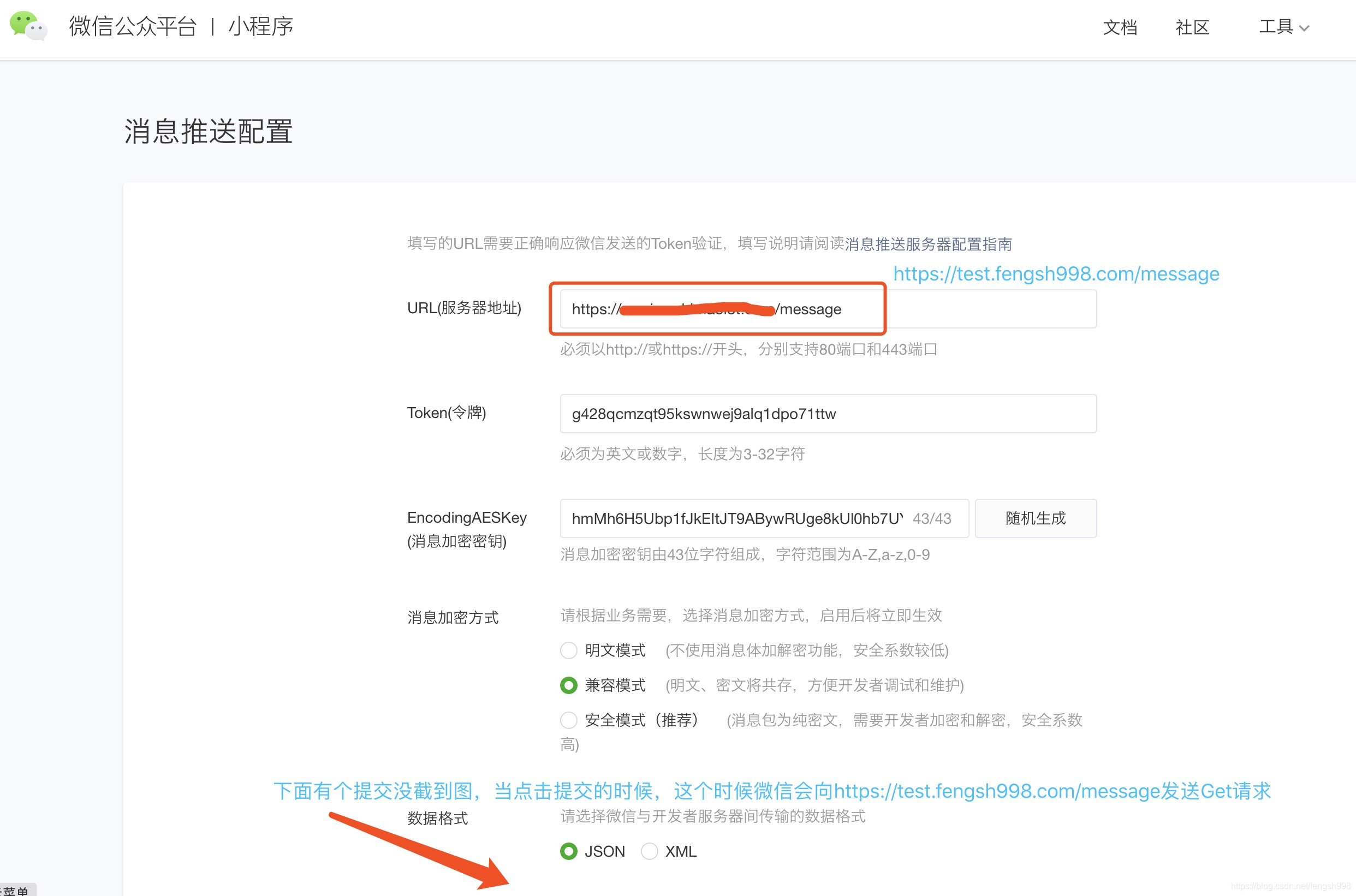Viewport: 1356px width, 896px height.
Task: Select 安全模式（推荐） radio button
Action: (569, 720)
